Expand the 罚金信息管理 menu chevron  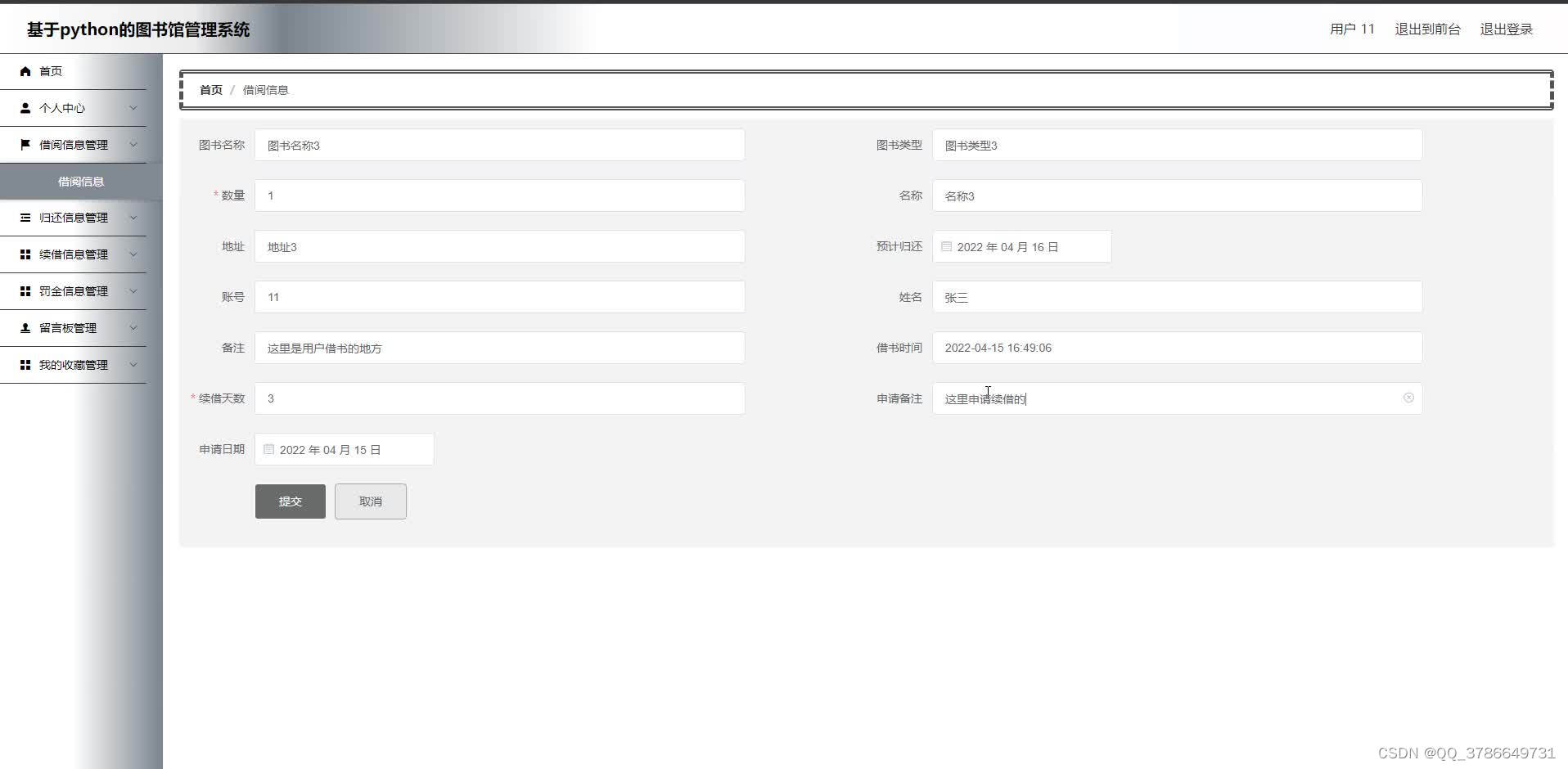133,291
